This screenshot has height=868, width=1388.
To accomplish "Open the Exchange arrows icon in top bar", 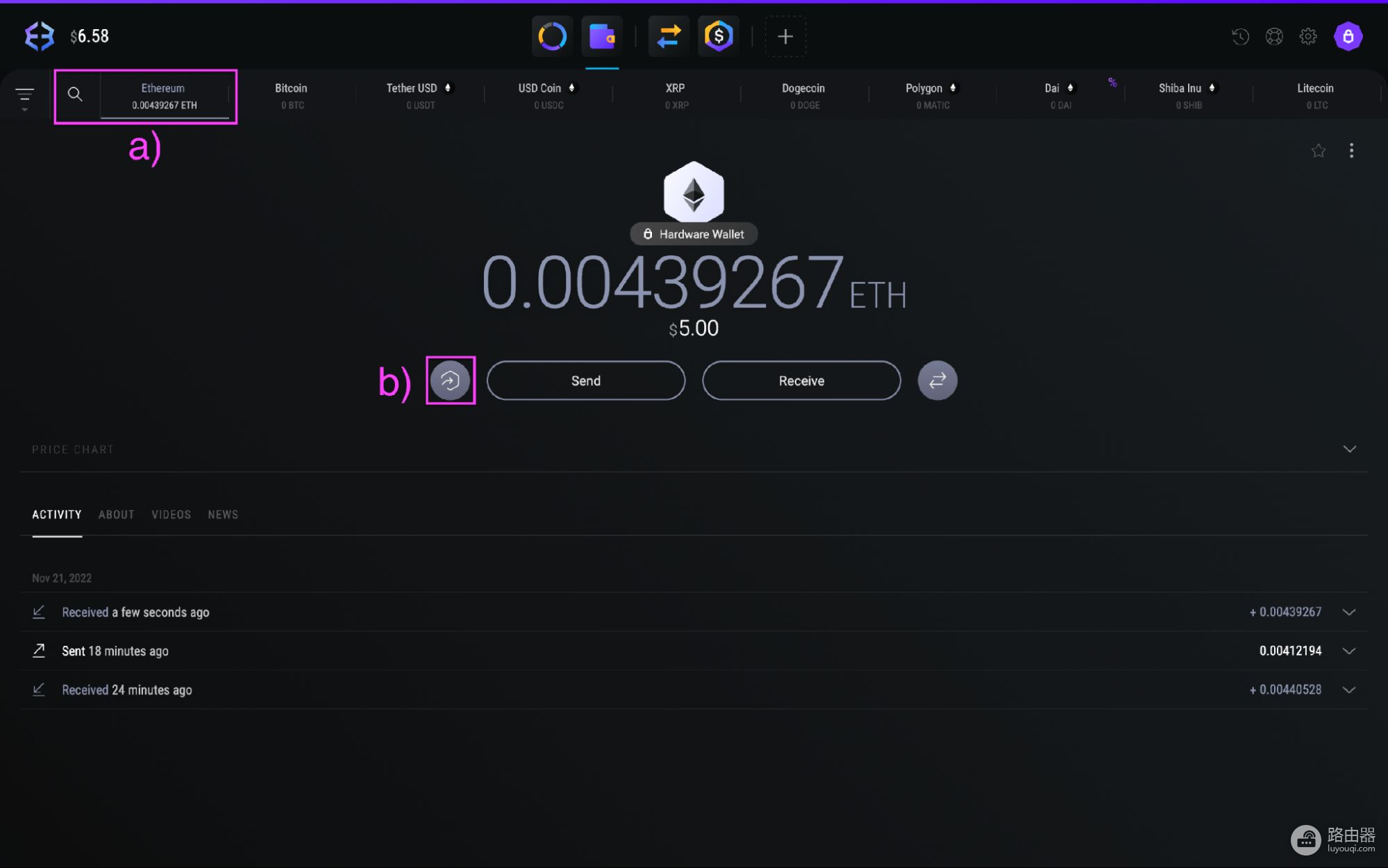I will (x=669, y=36).
